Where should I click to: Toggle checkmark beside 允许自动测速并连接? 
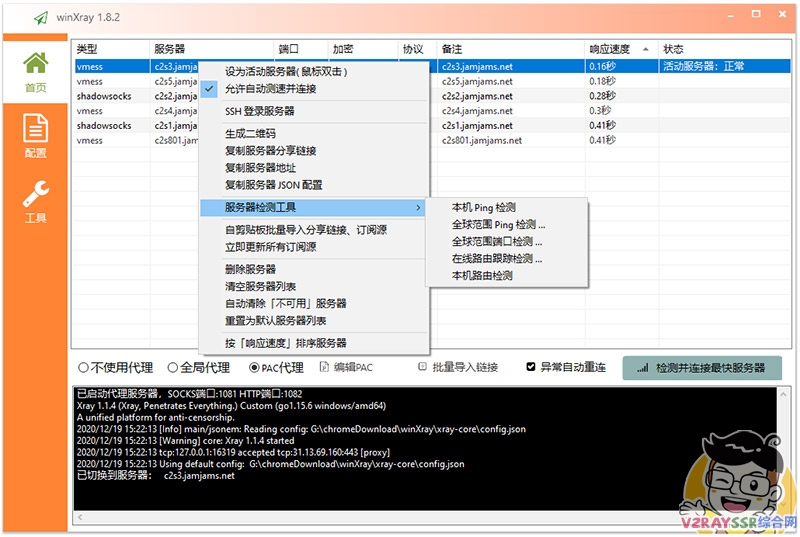tap(209, 89)
